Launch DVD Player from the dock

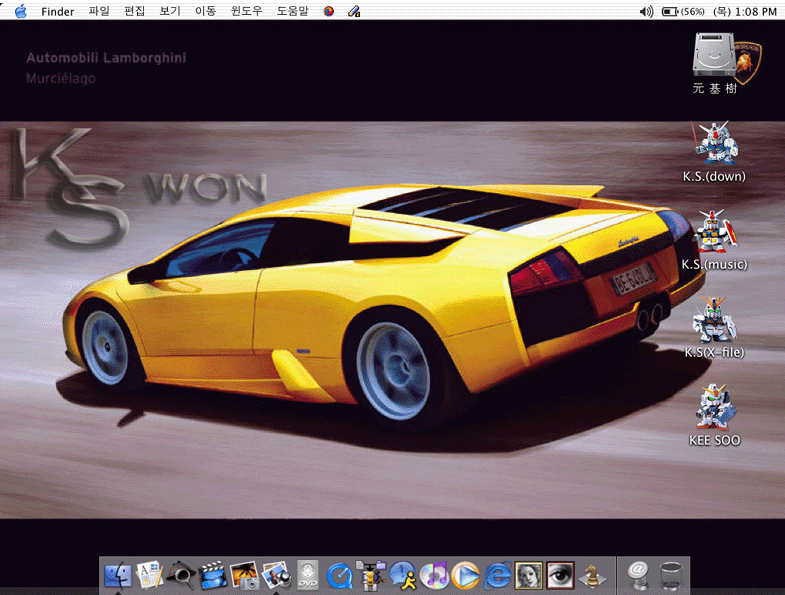(x=308, y=575)
